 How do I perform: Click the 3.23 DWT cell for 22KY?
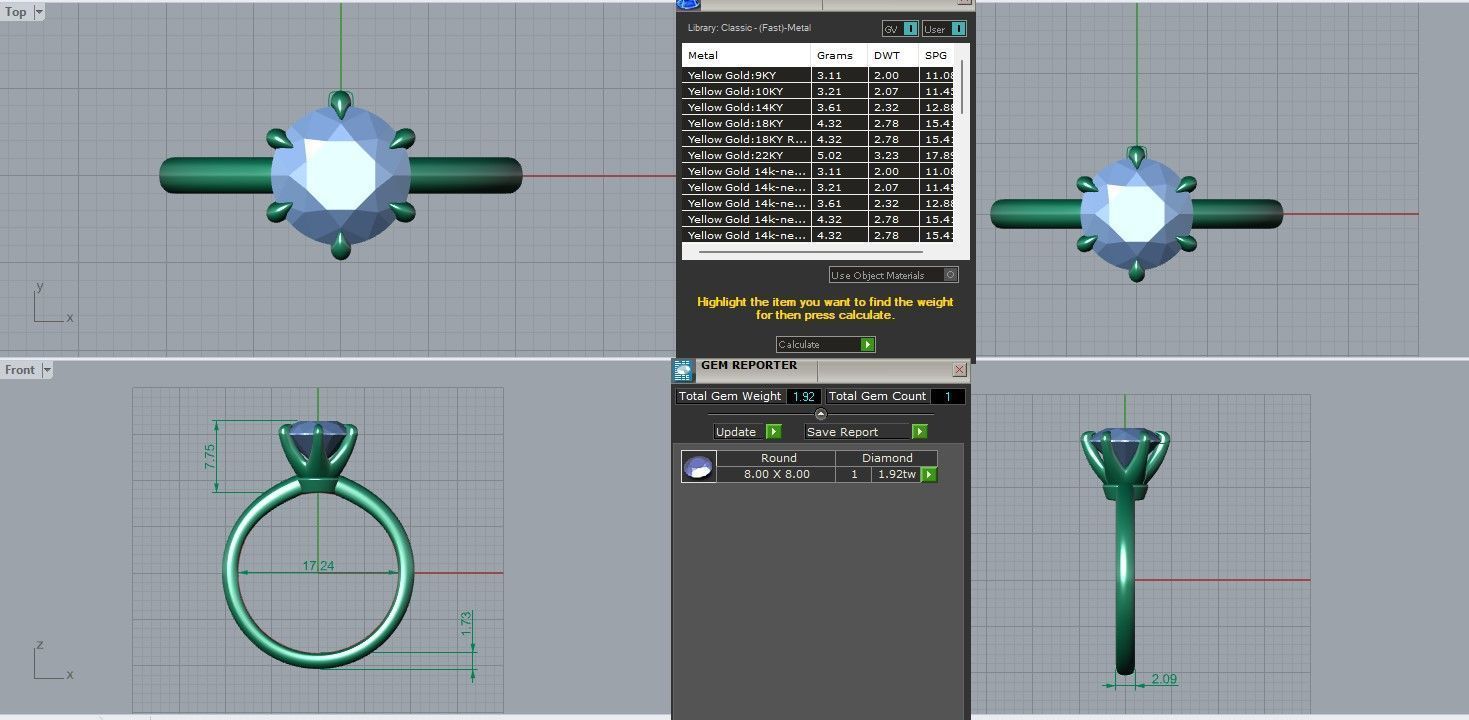(892, 155)
